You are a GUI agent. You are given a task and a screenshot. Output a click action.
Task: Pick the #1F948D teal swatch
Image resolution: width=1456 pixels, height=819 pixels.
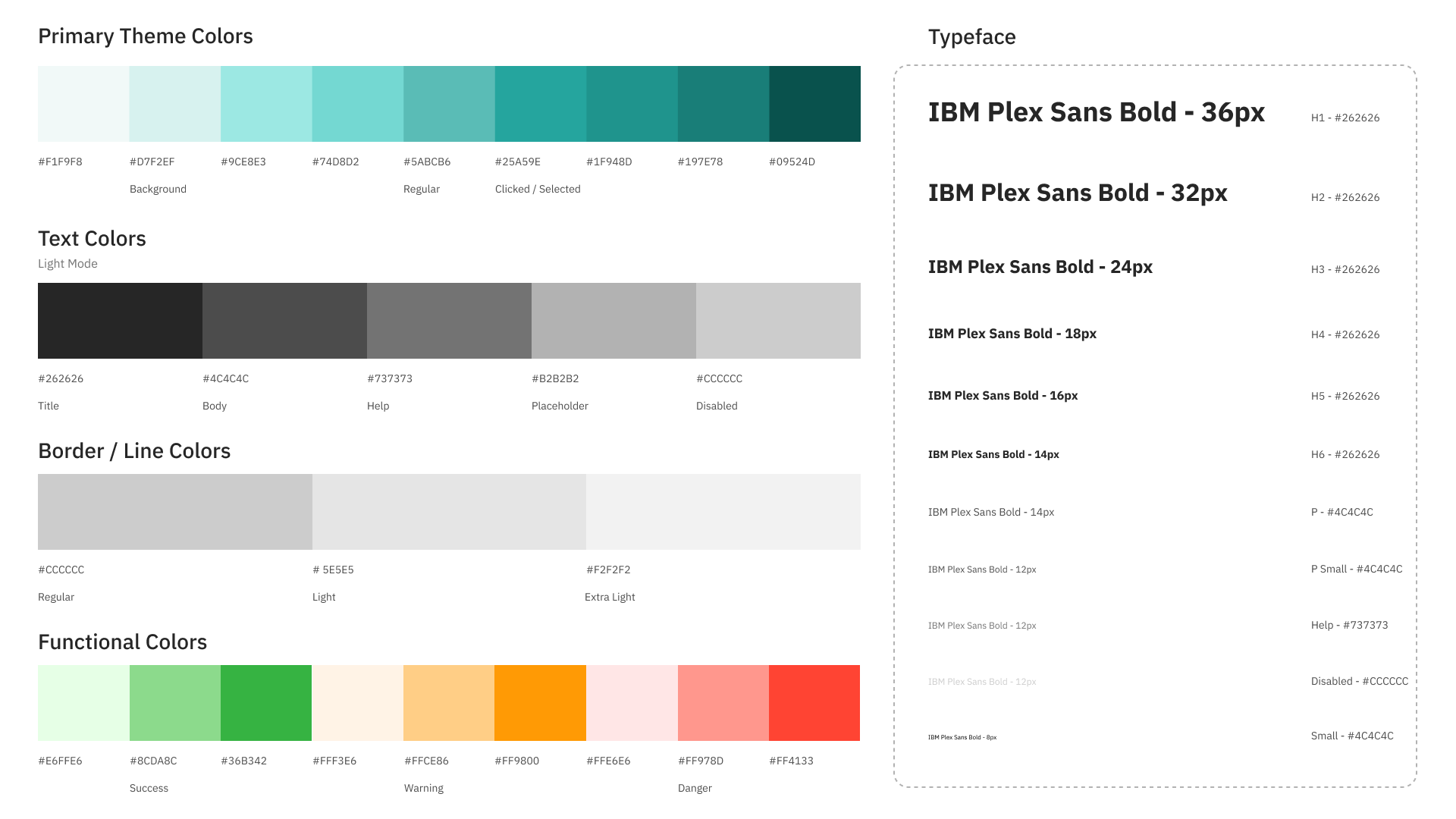(x=632, y=104)
